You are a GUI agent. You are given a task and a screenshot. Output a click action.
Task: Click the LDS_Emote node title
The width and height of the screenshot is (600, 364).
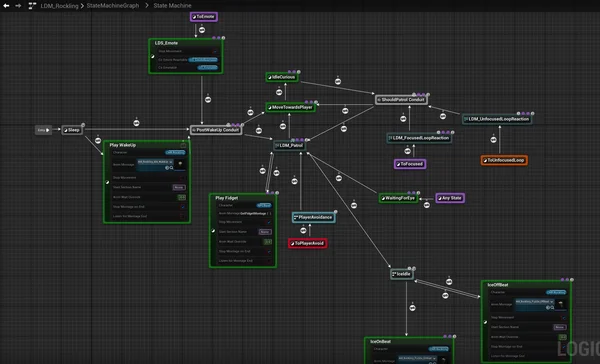tap(166, 43)
